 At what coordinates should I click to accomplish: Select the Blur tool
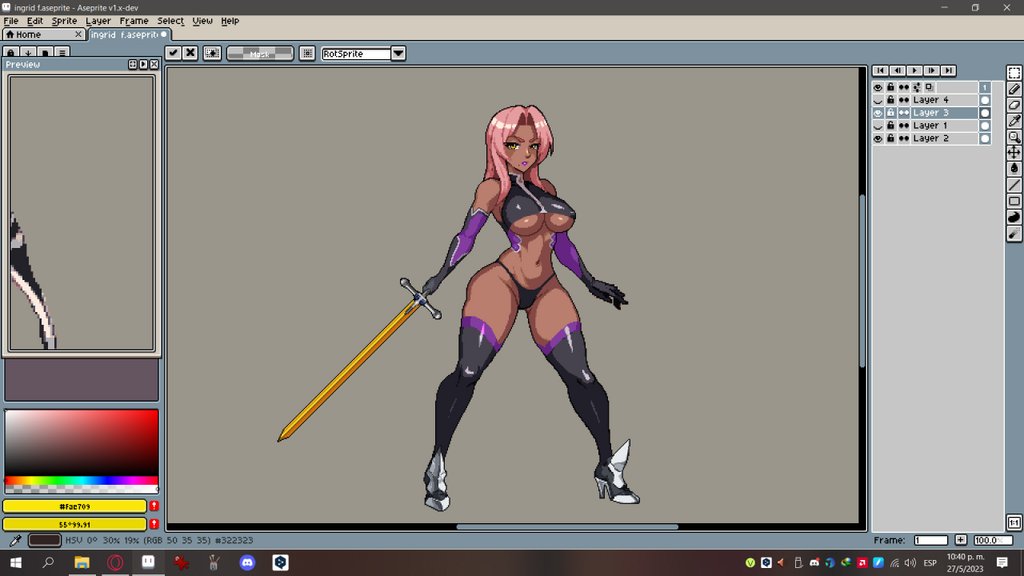(1014, 233)
